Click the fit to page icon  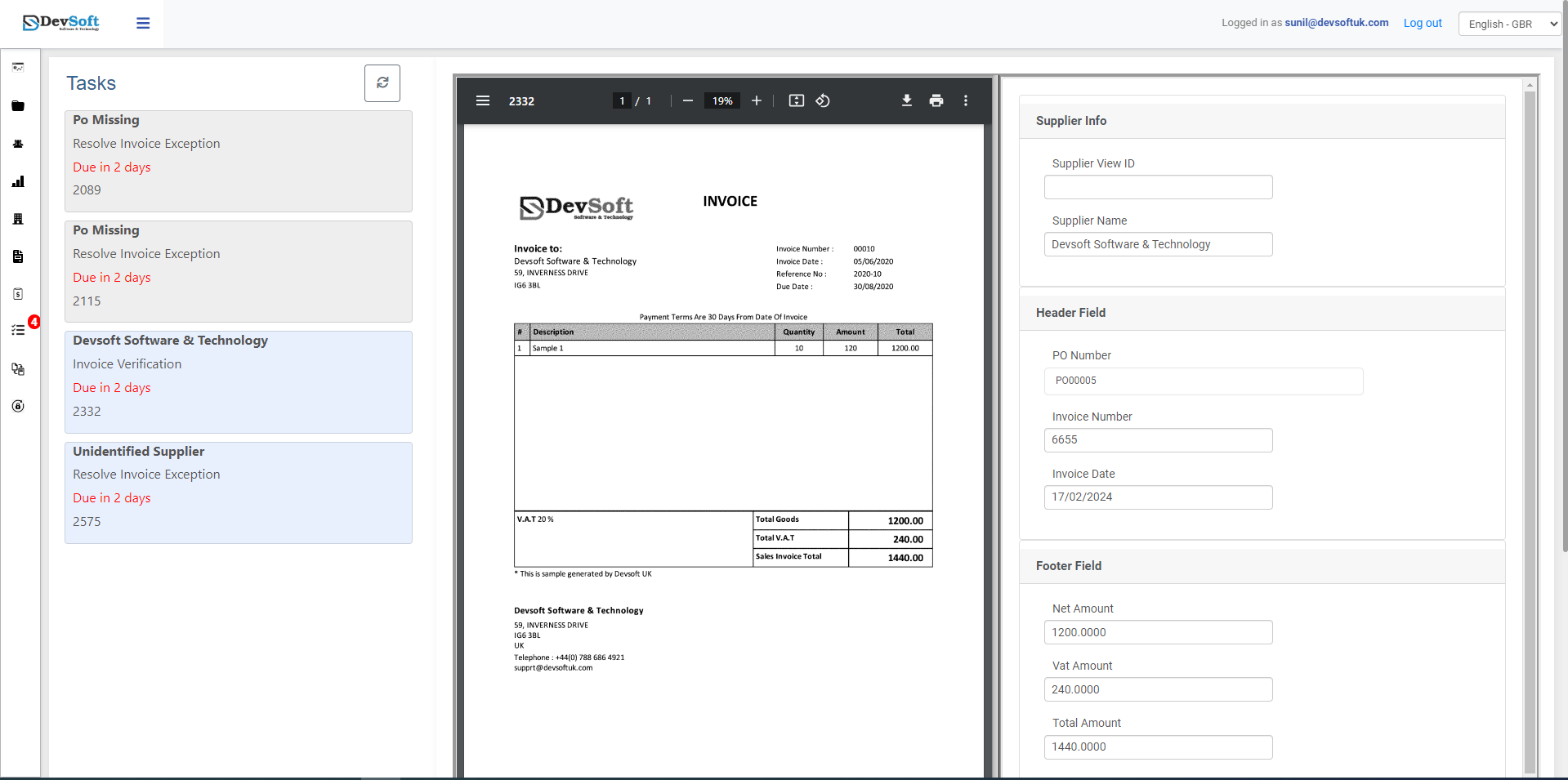[x=796, y=100]
